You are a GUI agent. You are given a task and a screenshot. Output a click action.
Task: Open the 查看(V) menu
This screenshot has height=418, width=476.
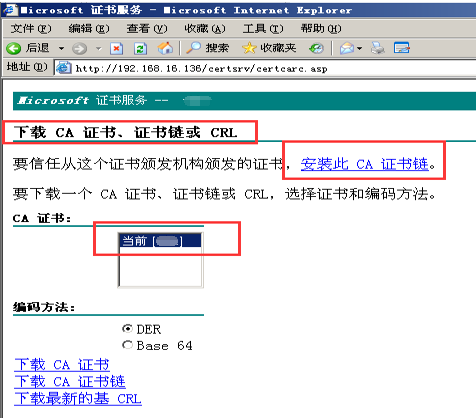point(147,29)
